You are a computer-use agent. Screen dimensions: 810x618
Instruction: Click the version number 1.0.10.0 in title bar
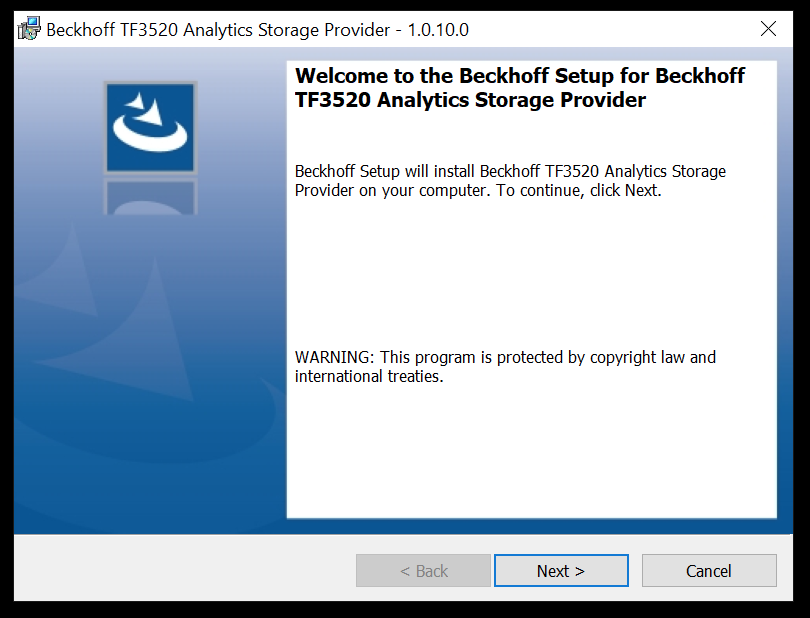438,29
